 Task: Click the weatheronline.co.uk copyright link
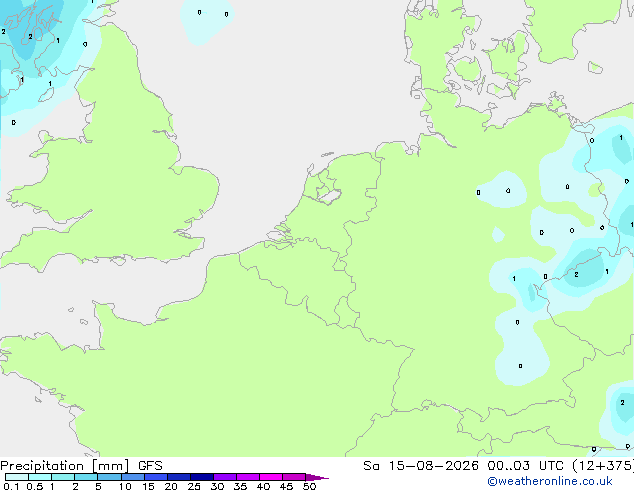click(x=550, y=481)
